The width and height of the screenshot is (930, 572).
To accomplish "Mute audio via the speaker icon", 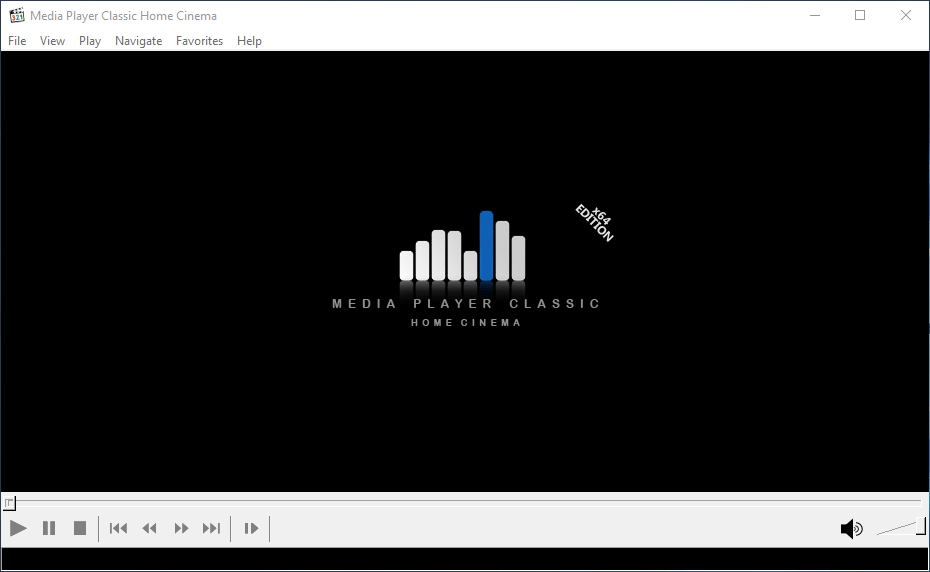I will [x=852, y=528].
